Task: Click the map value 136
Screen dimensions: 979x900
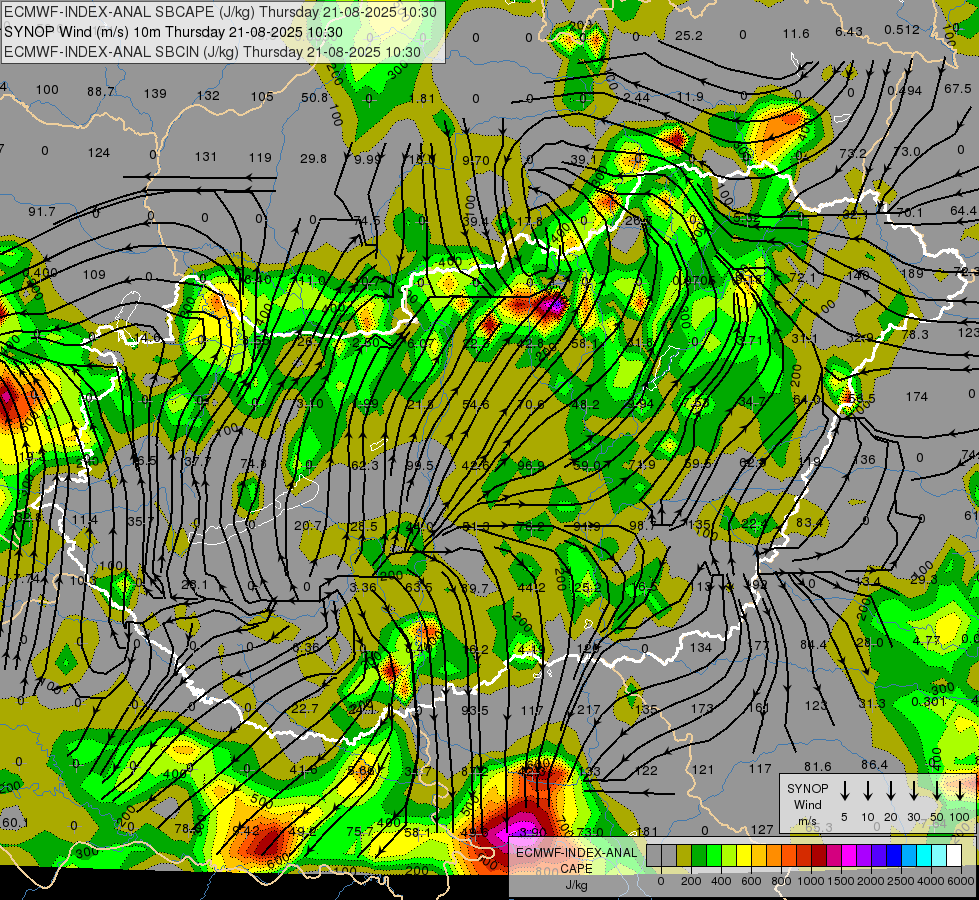Action: [864, 460]
